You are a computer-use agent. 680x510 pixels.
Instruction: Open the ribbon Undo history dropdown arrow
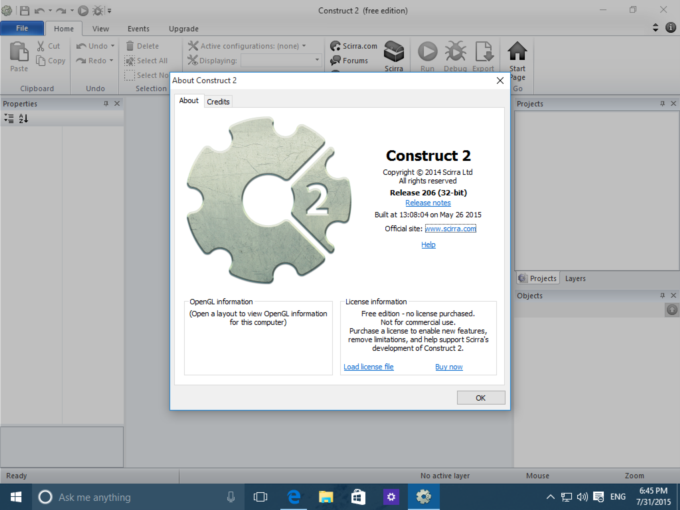click(112, 46)
